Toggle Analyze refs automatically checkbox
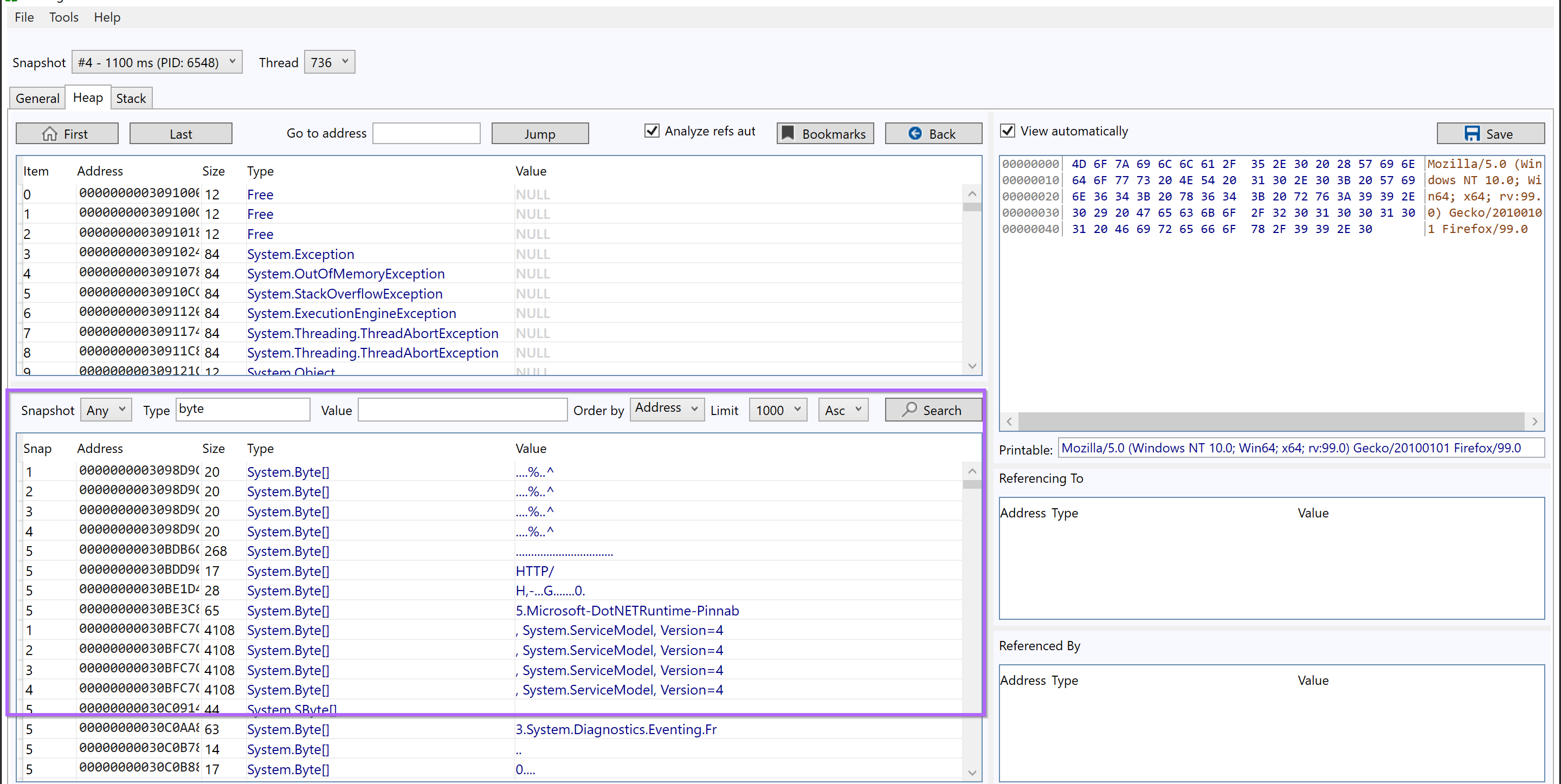 [652, 131]
